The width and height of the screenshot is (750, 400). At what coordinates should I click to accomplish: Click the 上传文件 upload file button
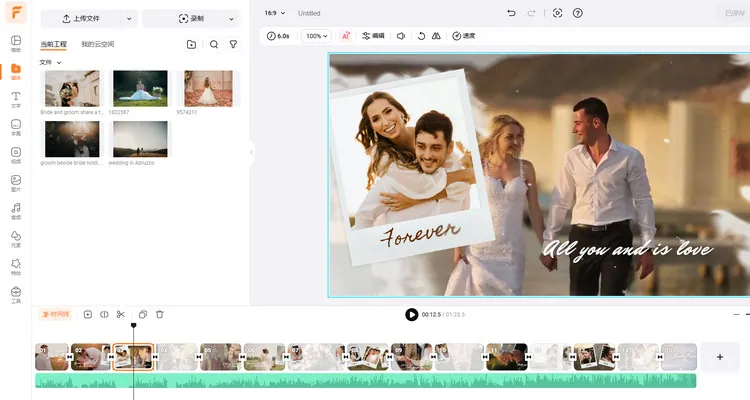[x=81, y=19]
